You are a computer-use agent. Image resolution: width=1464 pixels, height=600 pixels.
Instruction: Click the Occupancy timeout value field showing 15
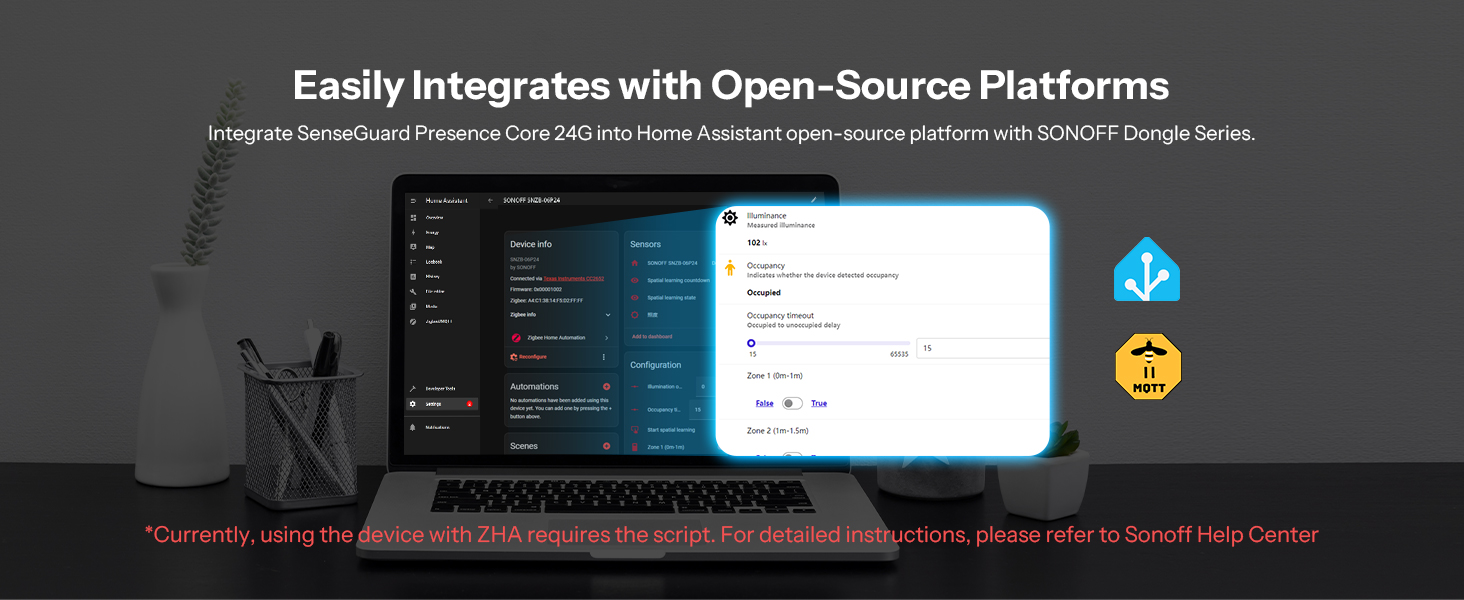[x=982, y=348]
